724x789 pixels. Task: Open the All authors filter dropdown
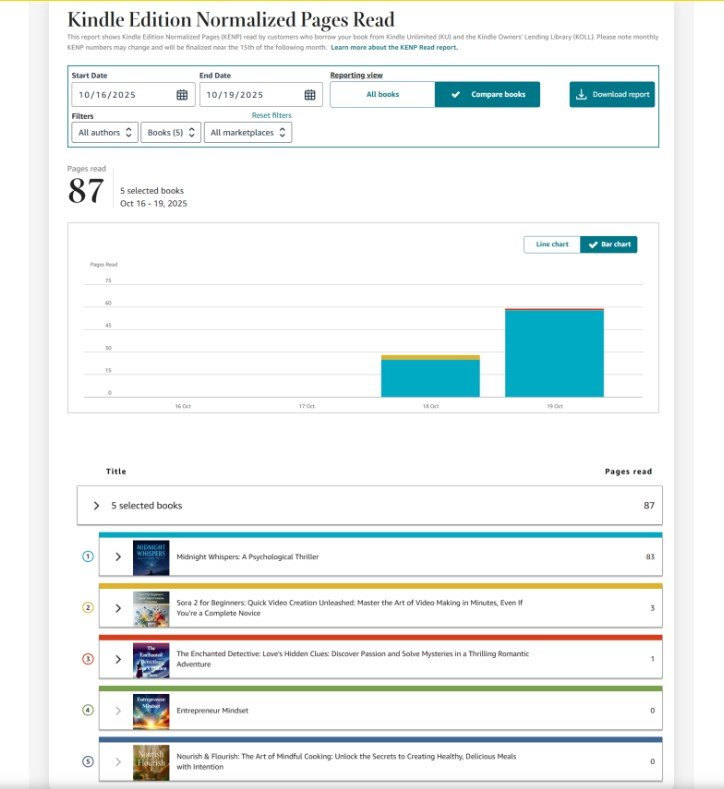coord(104,132)
